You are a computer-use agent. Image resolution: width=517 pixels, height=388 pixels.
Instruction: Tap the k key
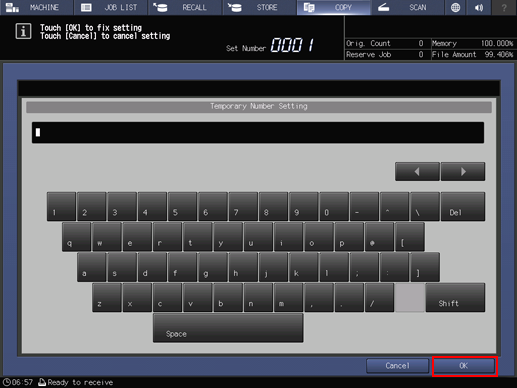(304, 267)
